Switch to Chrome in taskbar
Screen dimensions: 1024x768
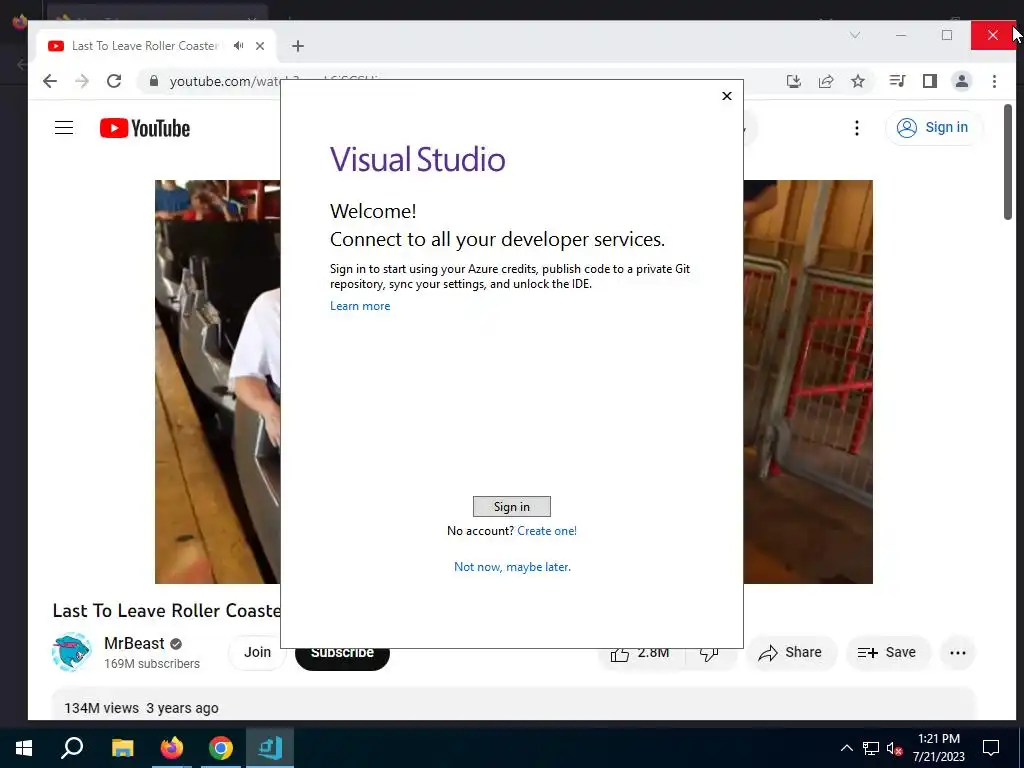tap(221, 748)
